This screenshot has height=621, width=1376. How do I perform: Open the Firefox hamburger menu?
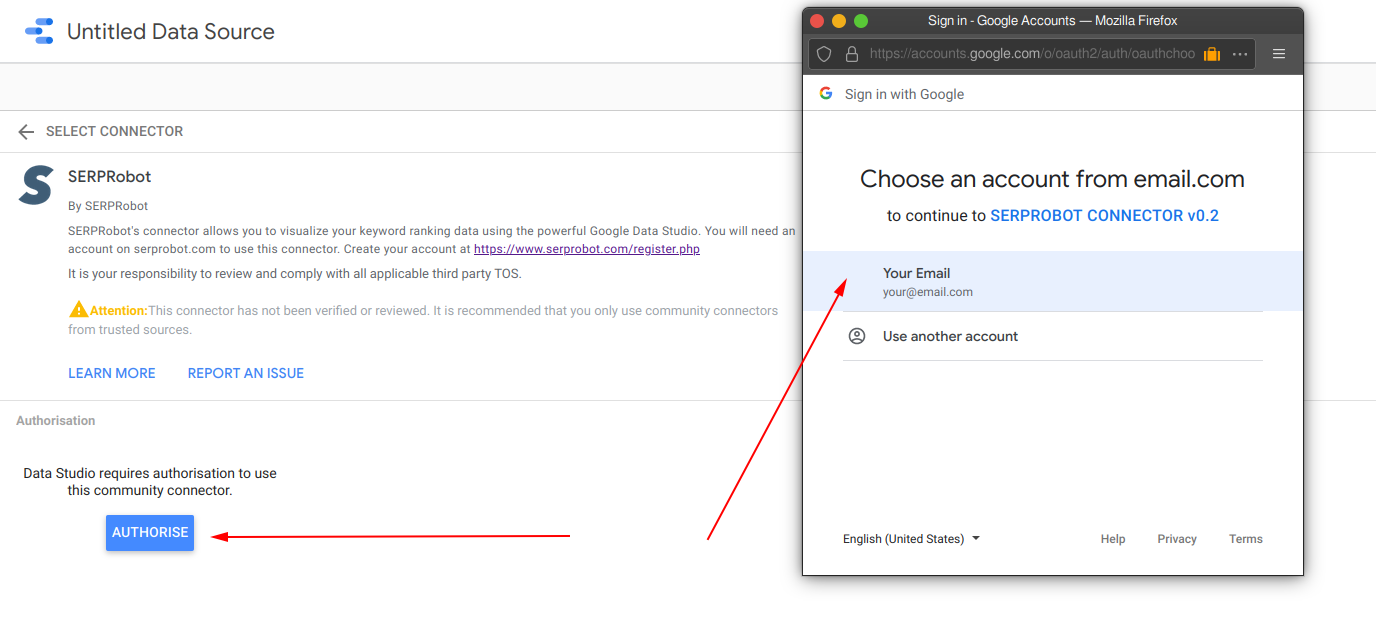[x=1279, y=54]
